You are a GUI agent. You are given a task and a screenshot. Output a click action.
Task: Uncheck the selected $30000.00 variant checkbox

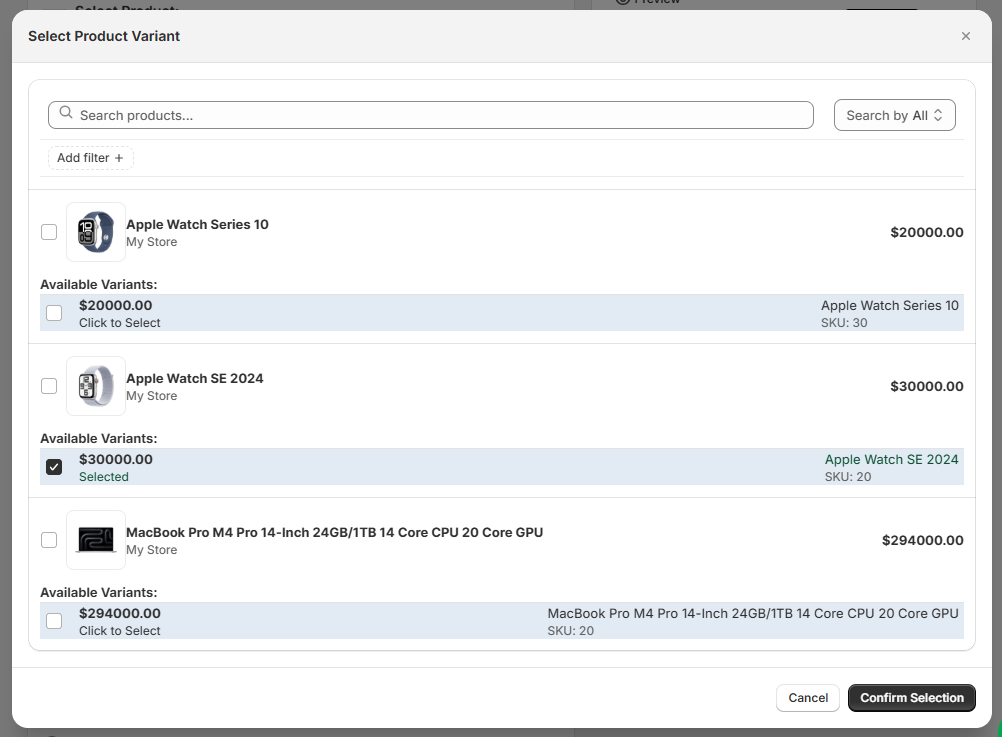(54, 467)
